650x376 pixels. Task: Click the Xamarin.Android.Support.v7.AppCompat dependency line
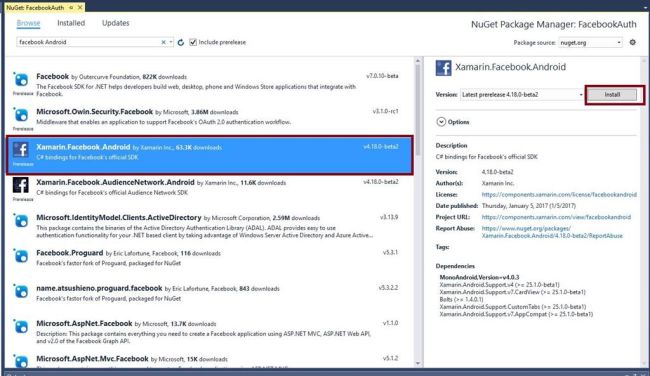point(516,314)
